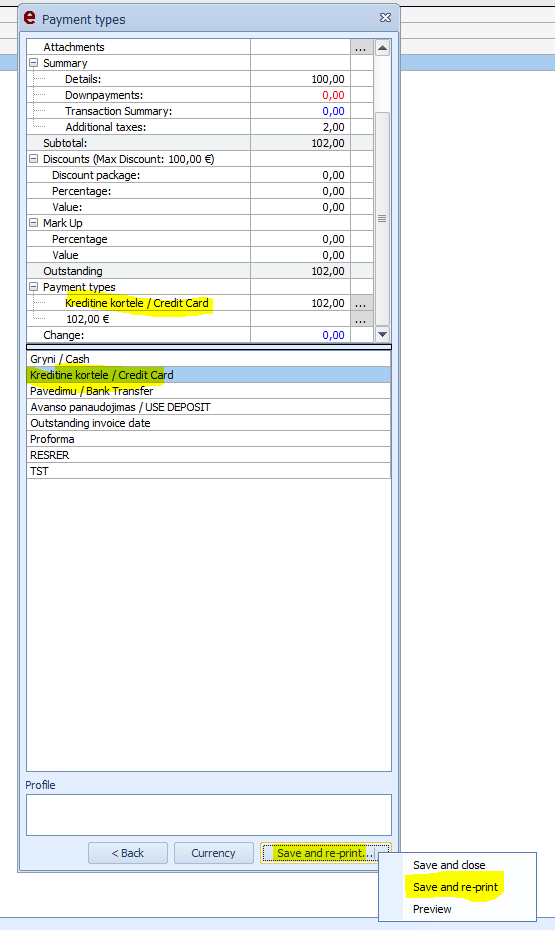Collapse the Mark Up section
The height and width of the screenshot is (930, 555).
coord(34,223)
